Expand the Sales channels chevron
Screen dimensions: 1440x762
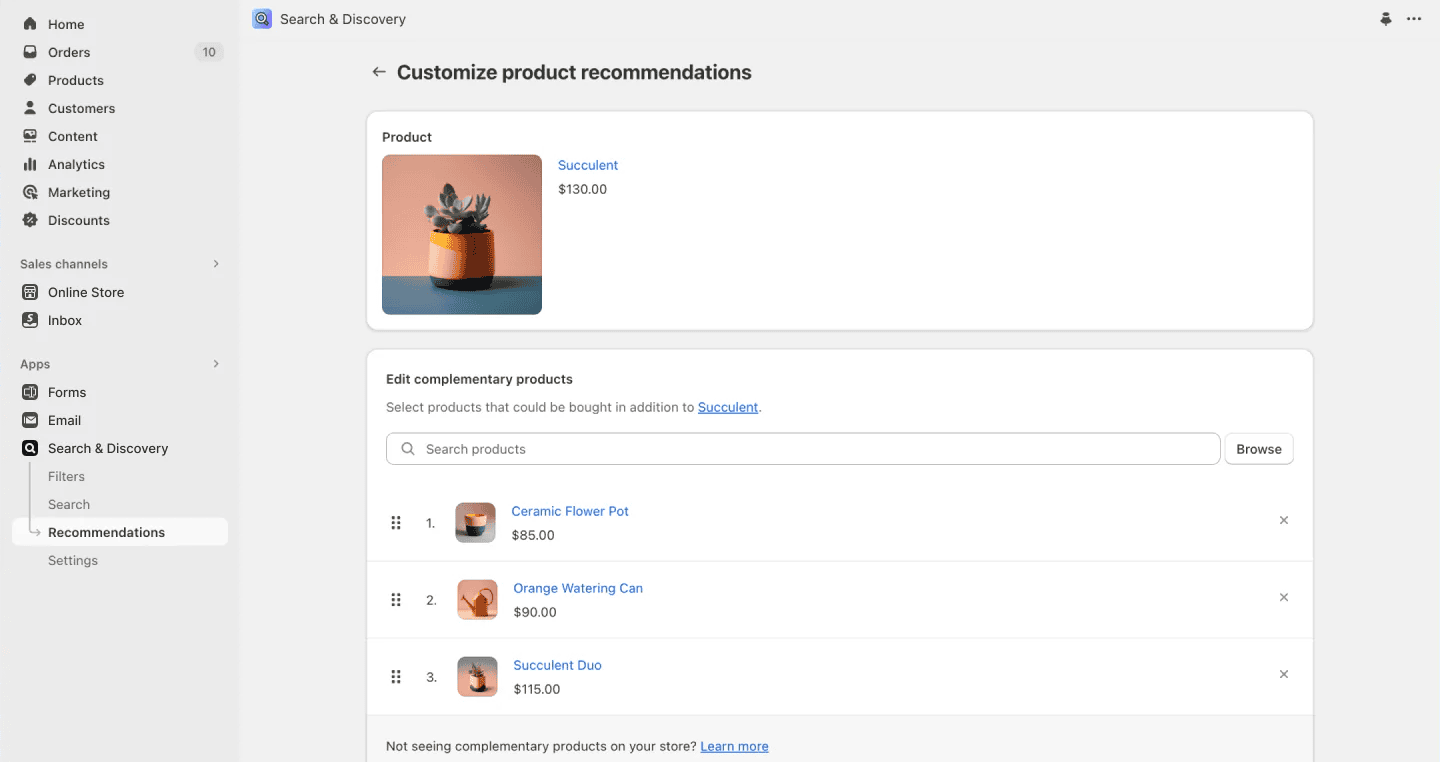coord(216,264)
